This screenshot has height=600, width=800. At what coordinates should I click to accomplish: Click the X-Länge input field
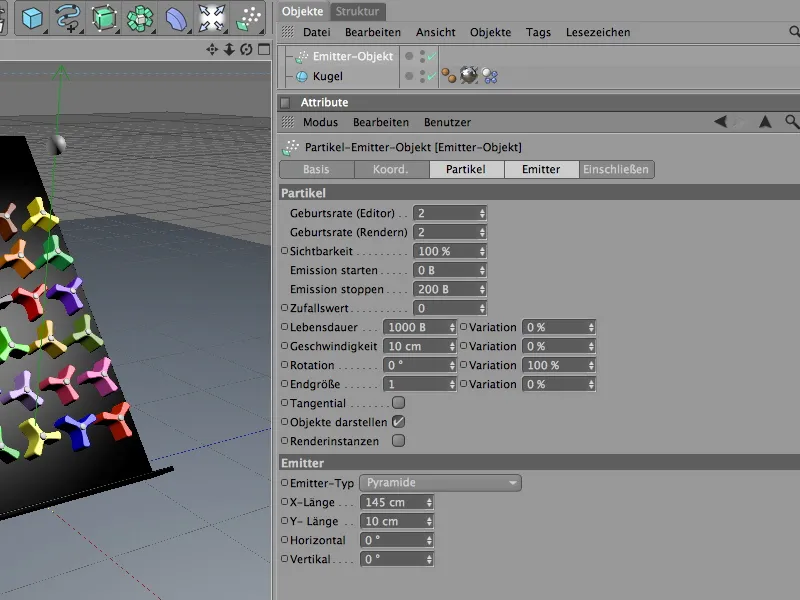pyautogui.click(x=392, y=502)
